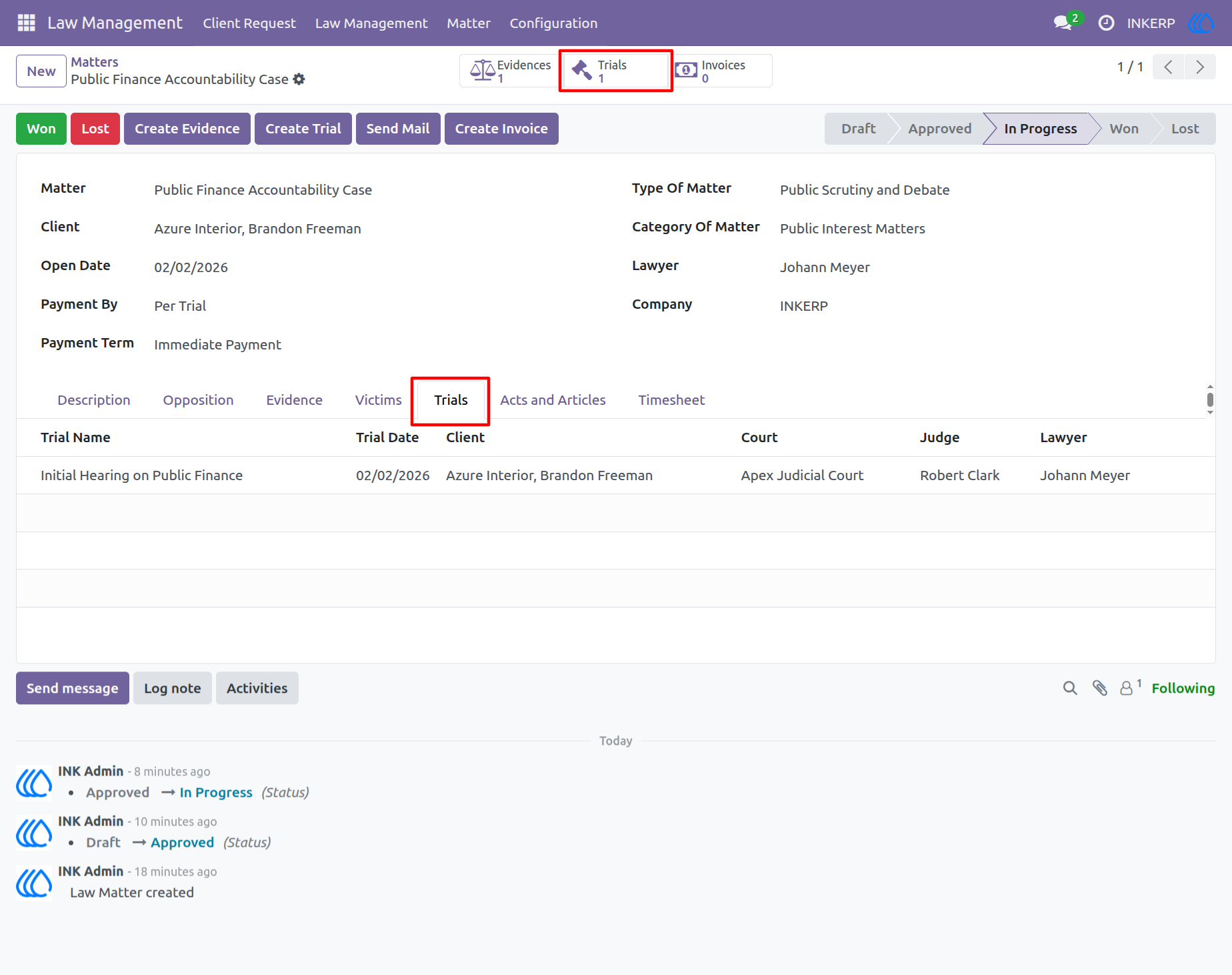Open the activities clock icon

coord(1106,23)
